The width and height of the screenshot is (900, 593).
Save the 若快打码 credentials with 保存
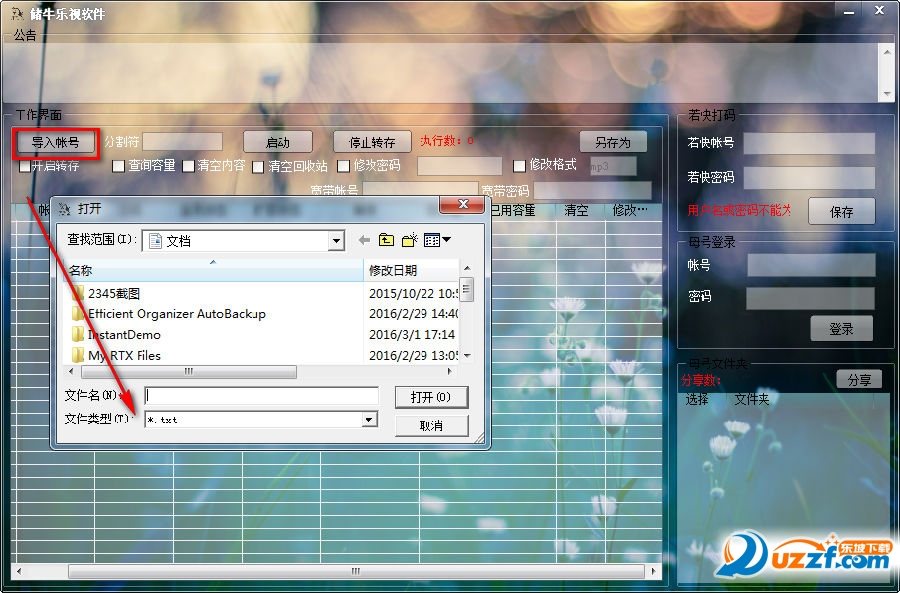(x=841, y=212)
